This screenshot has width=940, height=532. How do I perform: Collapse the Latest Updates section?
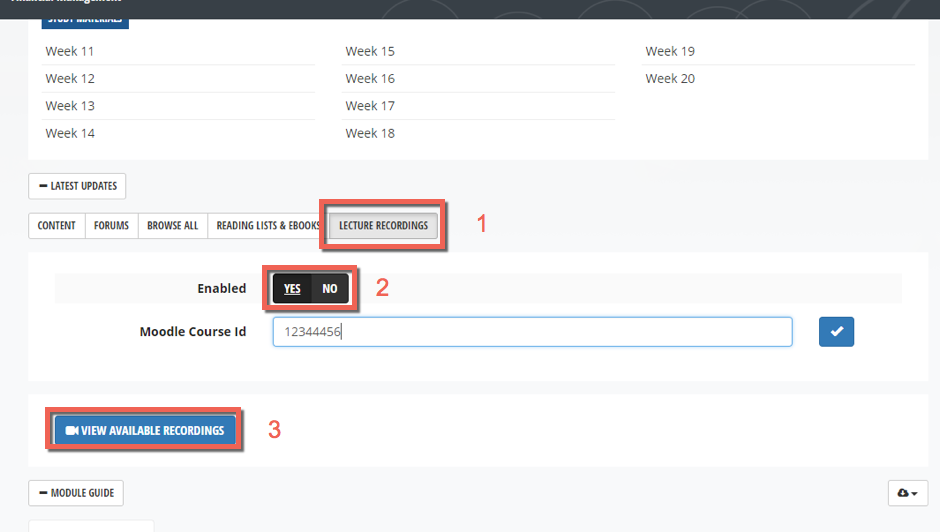coord(77,186)
